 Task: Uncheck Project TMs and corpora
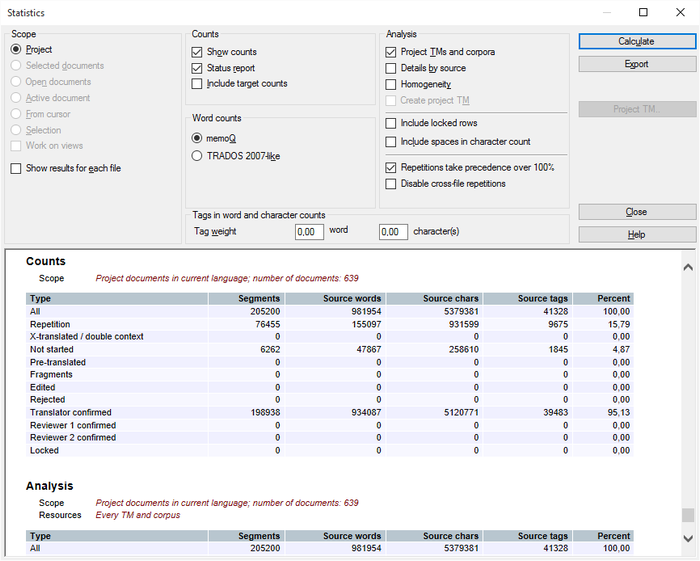[391, 52]
